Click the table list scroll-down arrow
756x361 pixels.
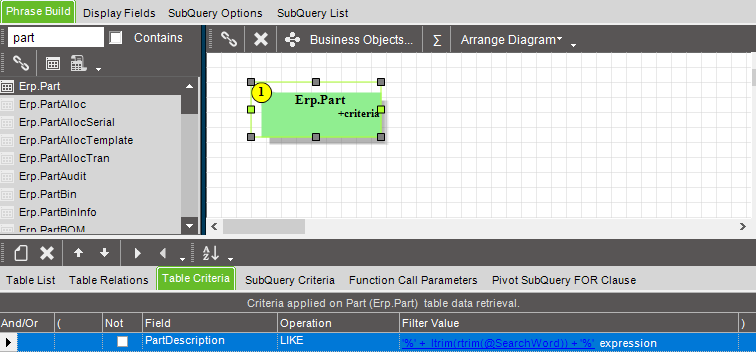point(189,225)
